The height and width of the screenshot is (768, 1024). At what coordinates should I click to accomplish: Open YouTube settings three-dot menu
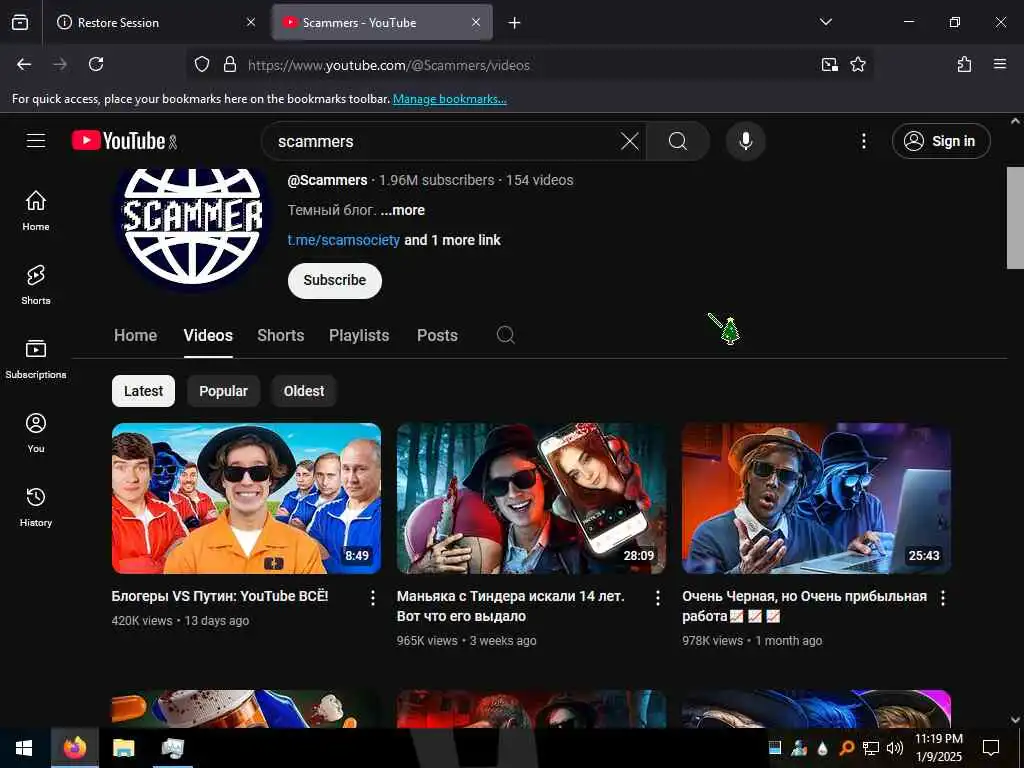[x=863, y=141]
